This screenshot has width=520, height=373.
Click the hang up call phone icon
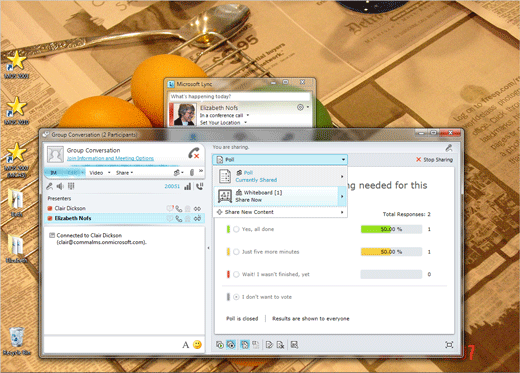coord(194,153)
